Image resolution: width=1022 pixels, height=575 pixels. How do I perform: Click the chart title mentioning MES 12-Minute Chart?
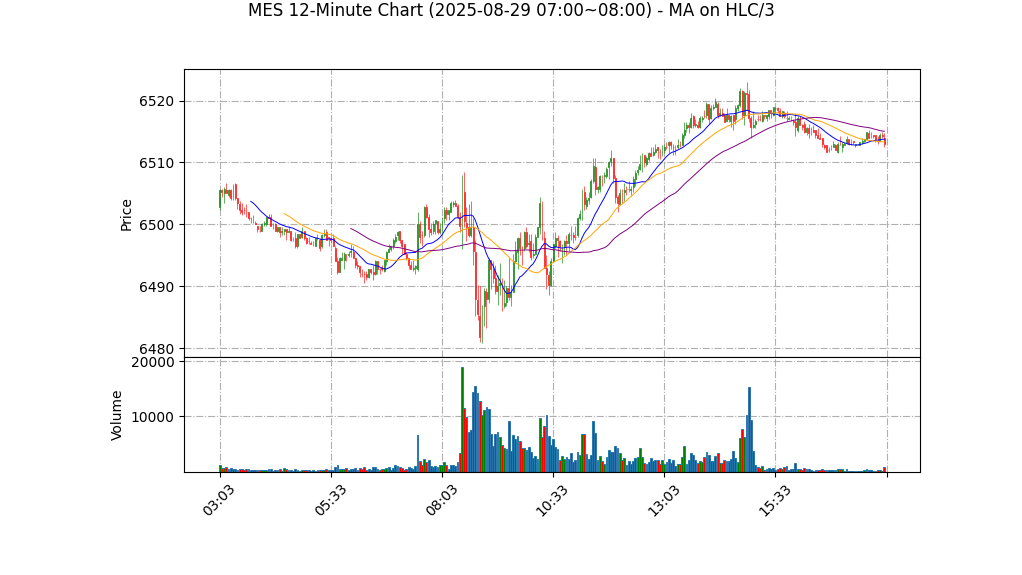point(511,10)
